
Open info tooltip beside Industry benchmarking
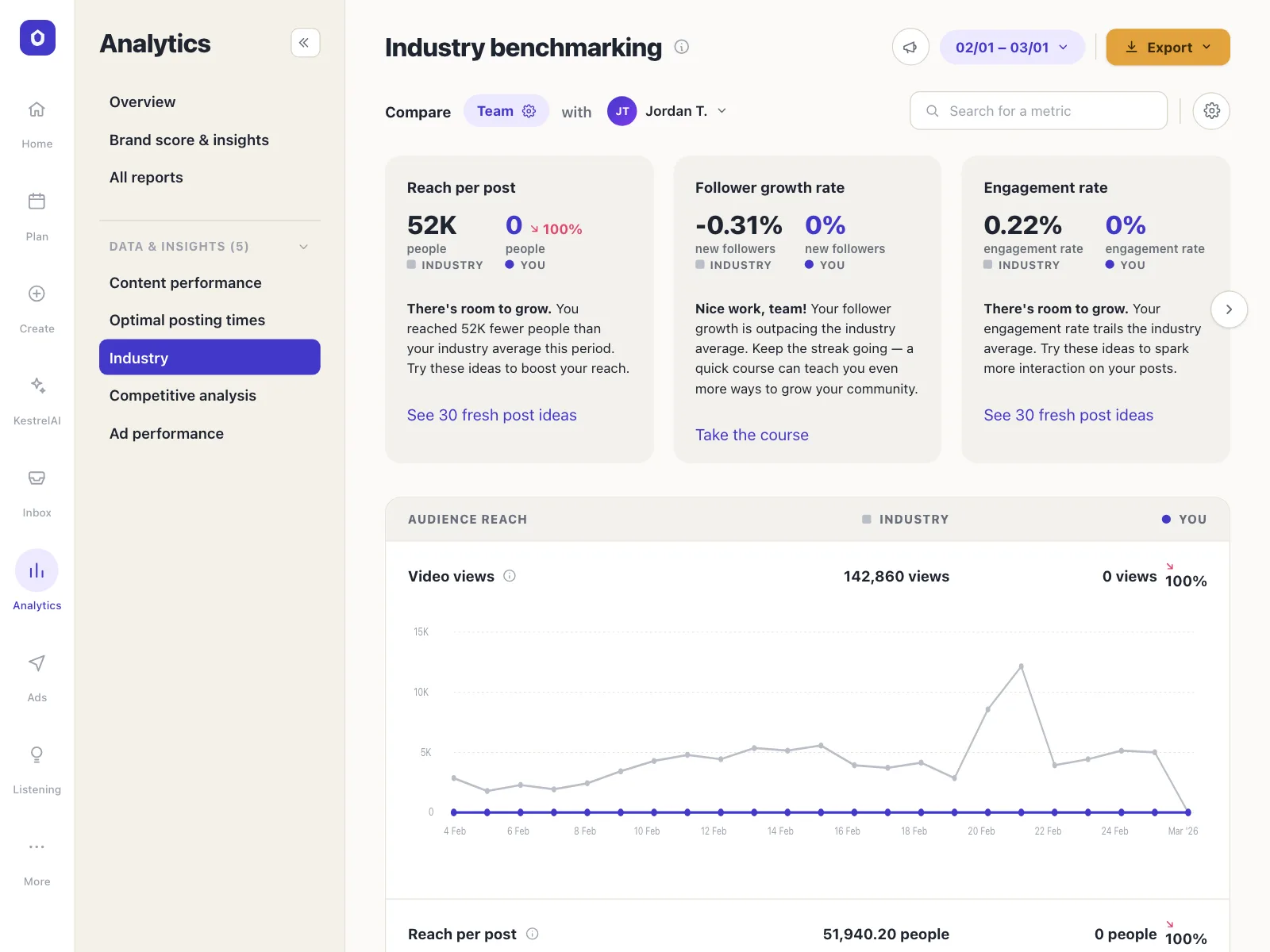(x=682, y=47)
